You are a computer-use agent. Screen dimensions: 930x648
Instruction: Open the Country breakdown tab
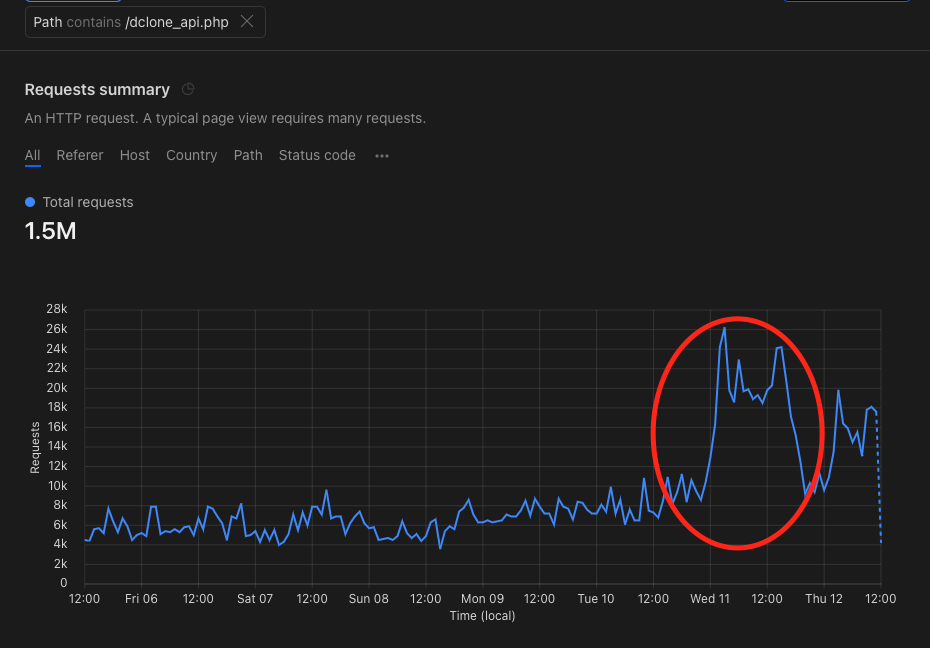[191, 155]
